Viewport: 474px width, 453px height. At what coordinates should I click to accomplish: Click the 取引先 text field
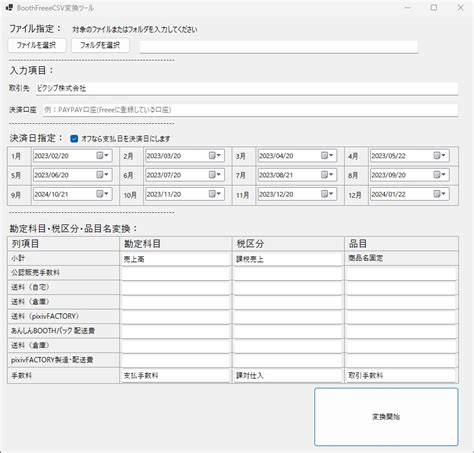[247, 88]
